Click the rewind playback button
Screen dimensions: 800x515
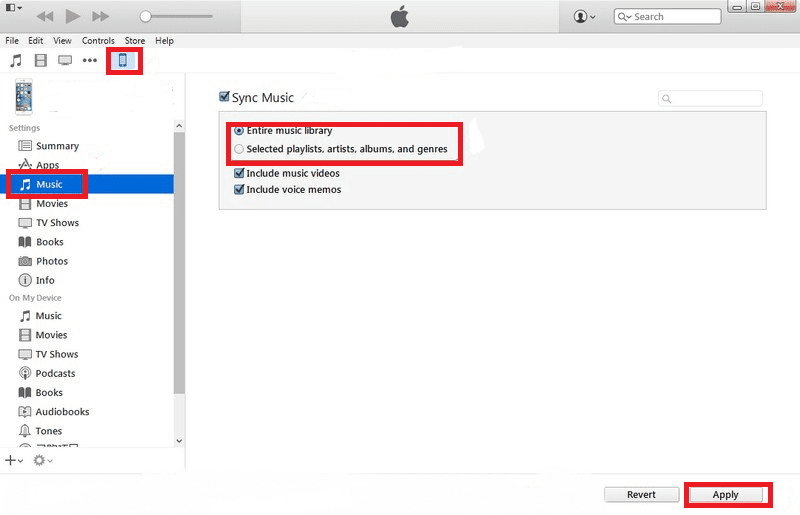[45, 16]
